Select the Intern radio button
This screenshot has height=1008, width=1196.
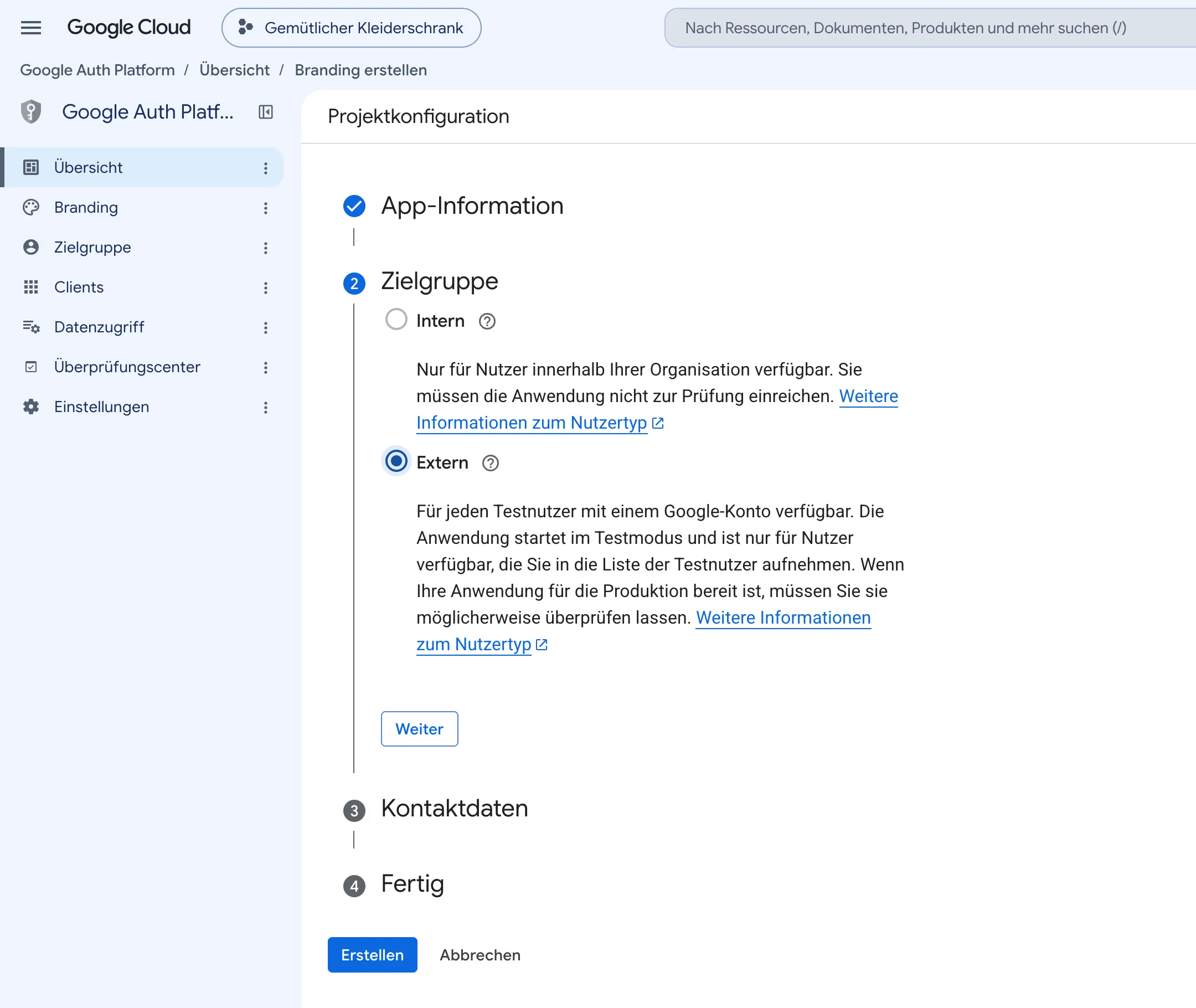click(x=396, y=320)
